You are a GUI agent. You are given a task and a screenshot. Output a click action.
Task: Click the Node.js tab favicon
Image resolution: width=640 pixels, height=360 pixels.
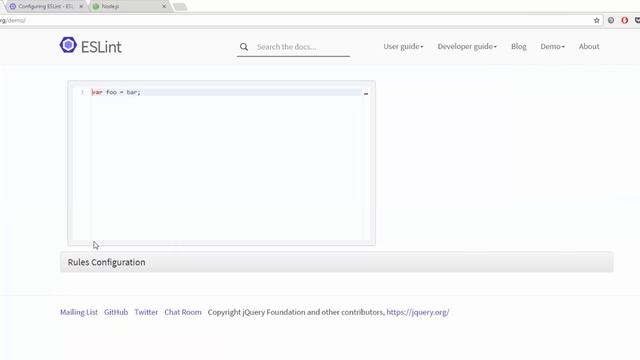[x=96, y=7]
